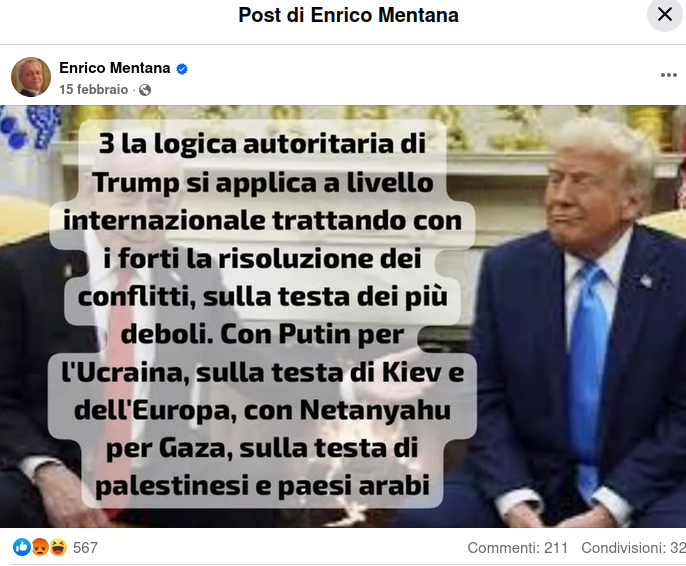686x566 pixels.
Task: Click Enrico Mentana's profile picture
Action: (31, 77)
